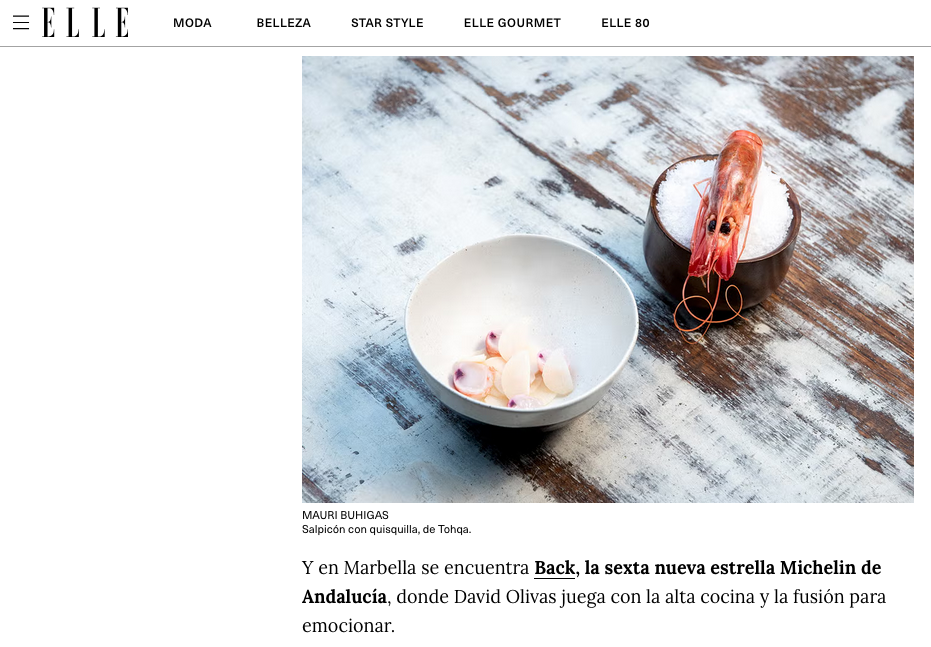The height and width of the screenshot is (647, 931).
Task: Follow the Back restaurant link
Action: [x=555, y=568]
